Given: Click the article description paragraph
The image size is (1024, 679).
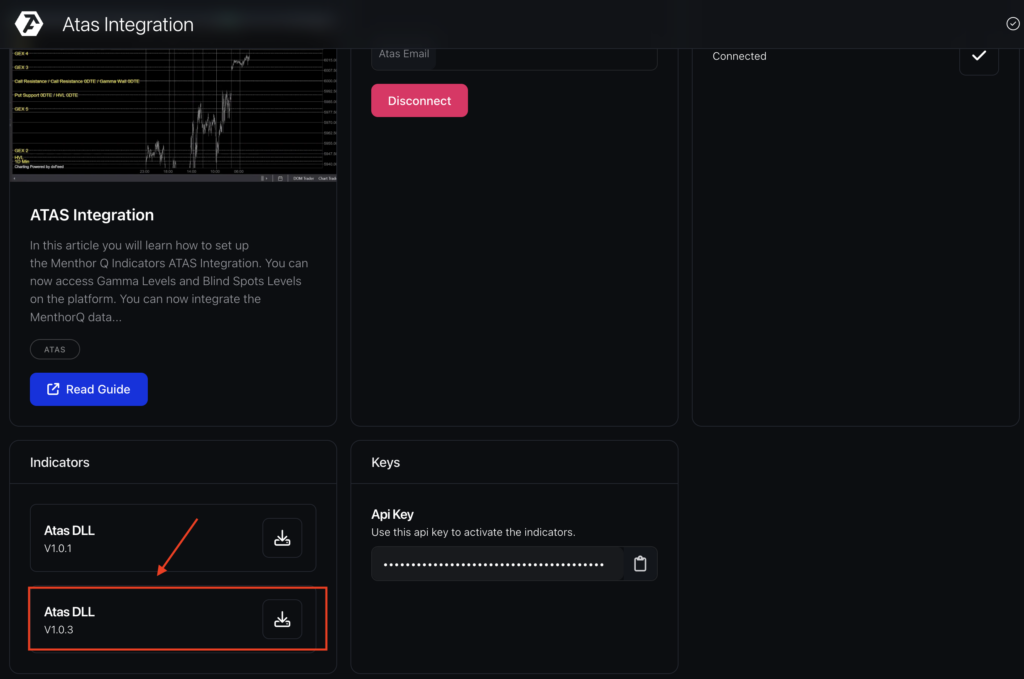Looking at the screenshot, I should pos(169,281).
